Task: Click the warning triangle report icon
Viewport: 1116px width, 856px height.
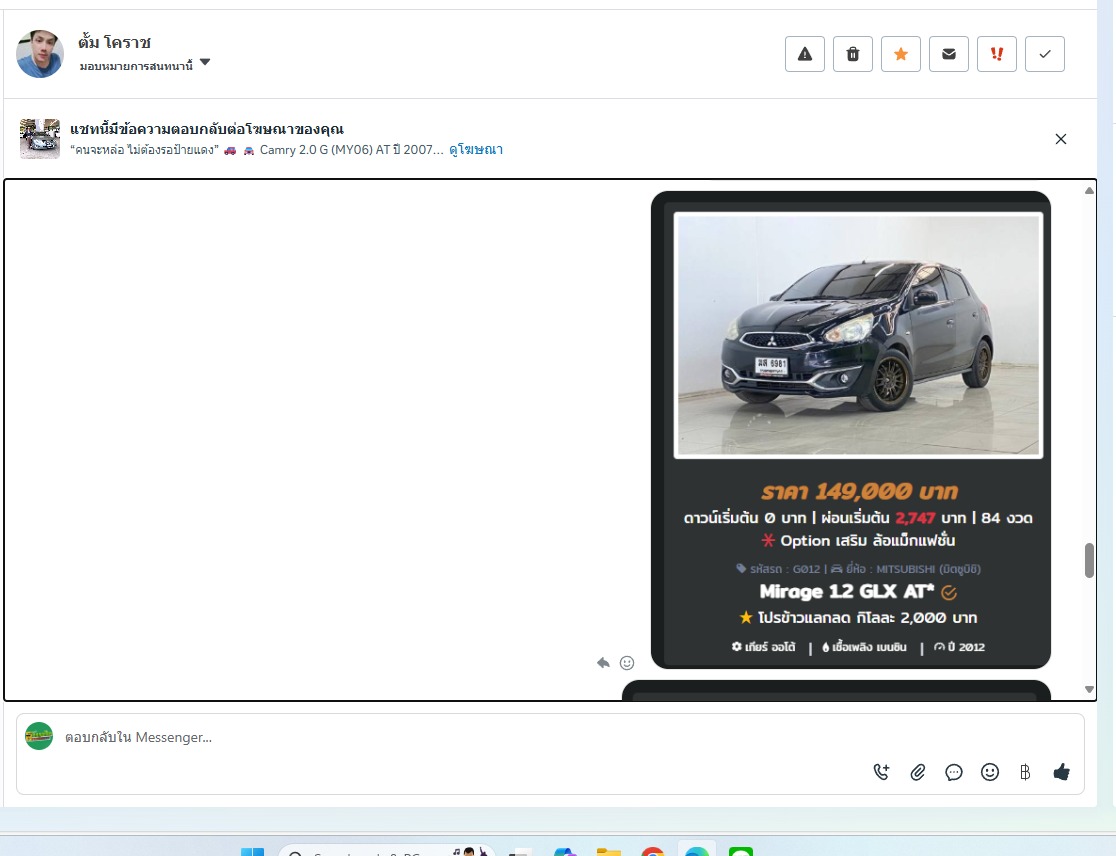Action: (x=804, y=54)
